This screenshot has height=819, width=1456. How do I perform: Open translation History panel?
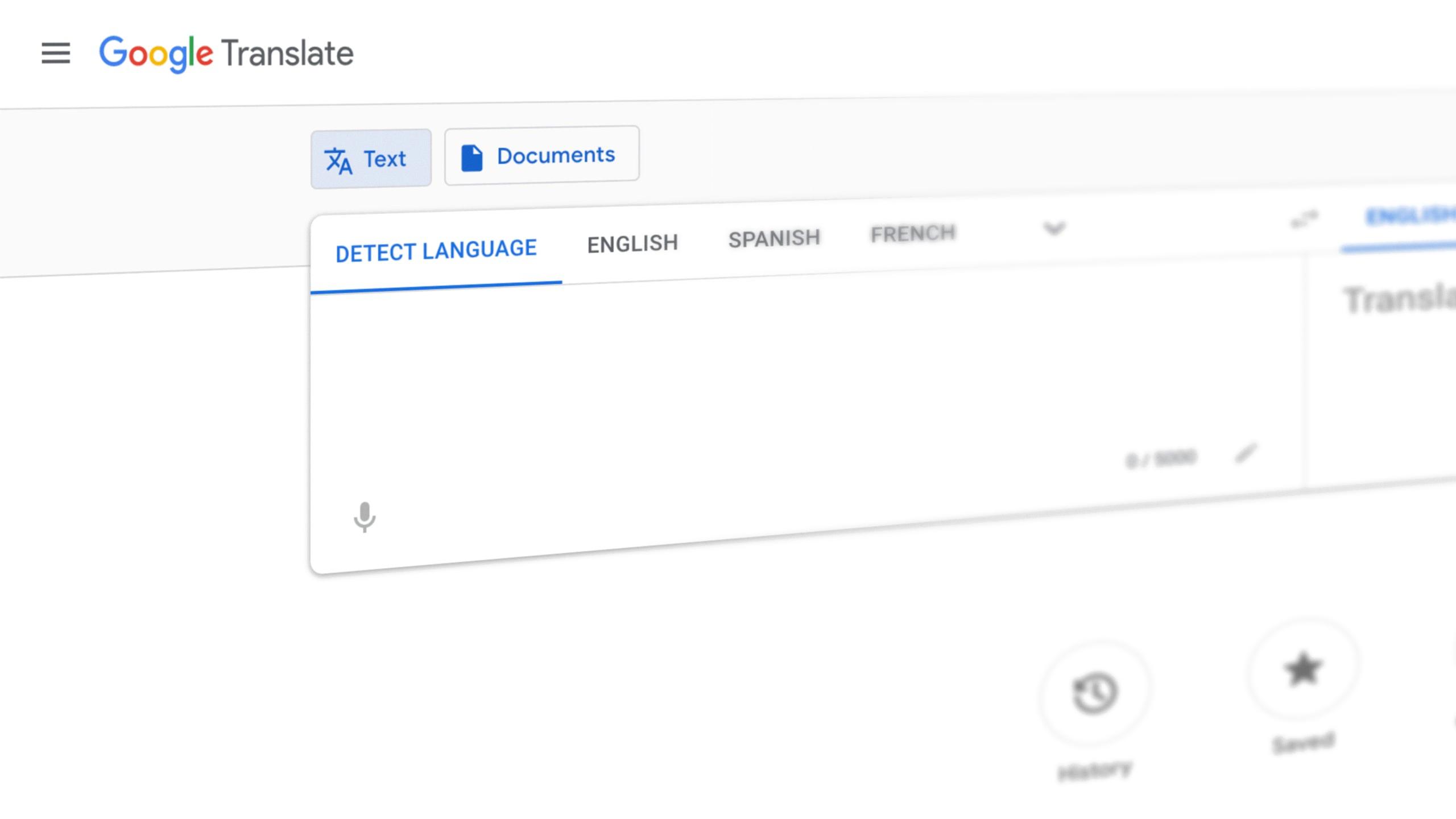coord(1093,693)
